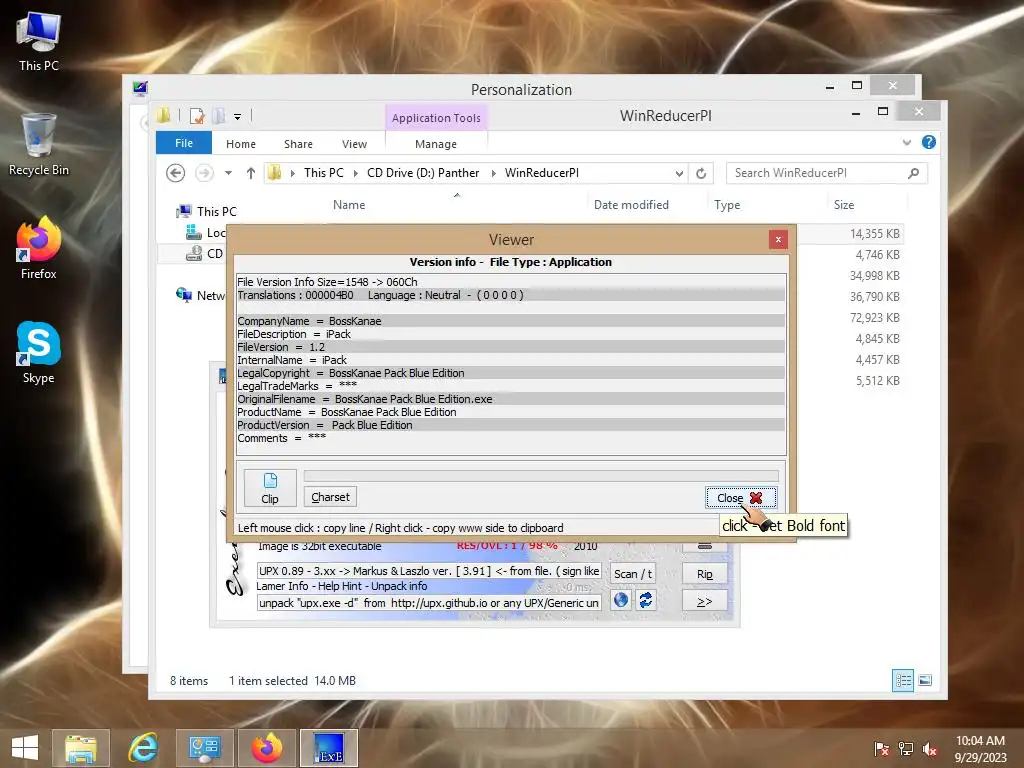Open the Windows Start button
The width and height of the screenshot is (1024, 768).
pos(25,748)
